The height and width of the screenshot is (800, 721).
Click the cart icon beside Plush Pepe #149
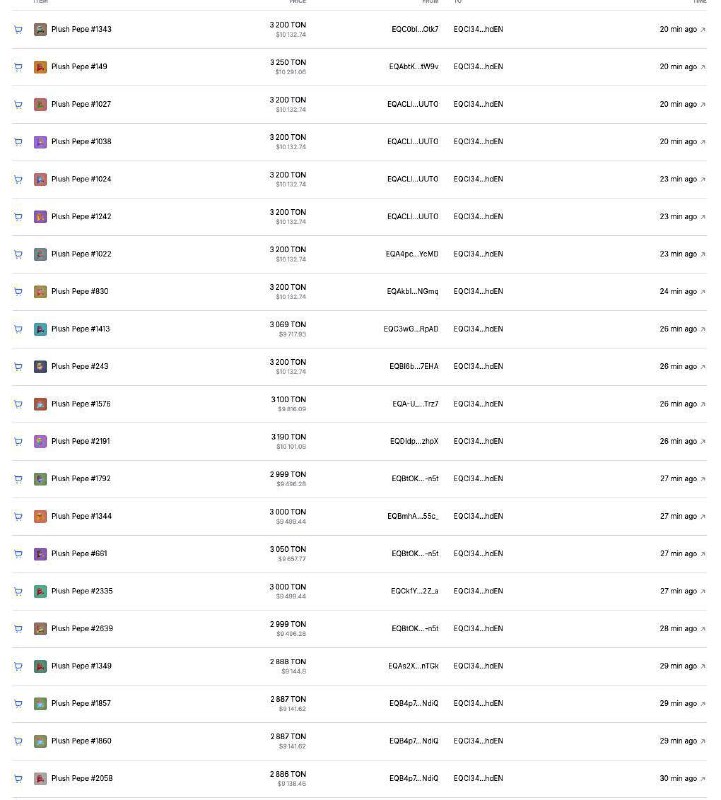[18, 67]
